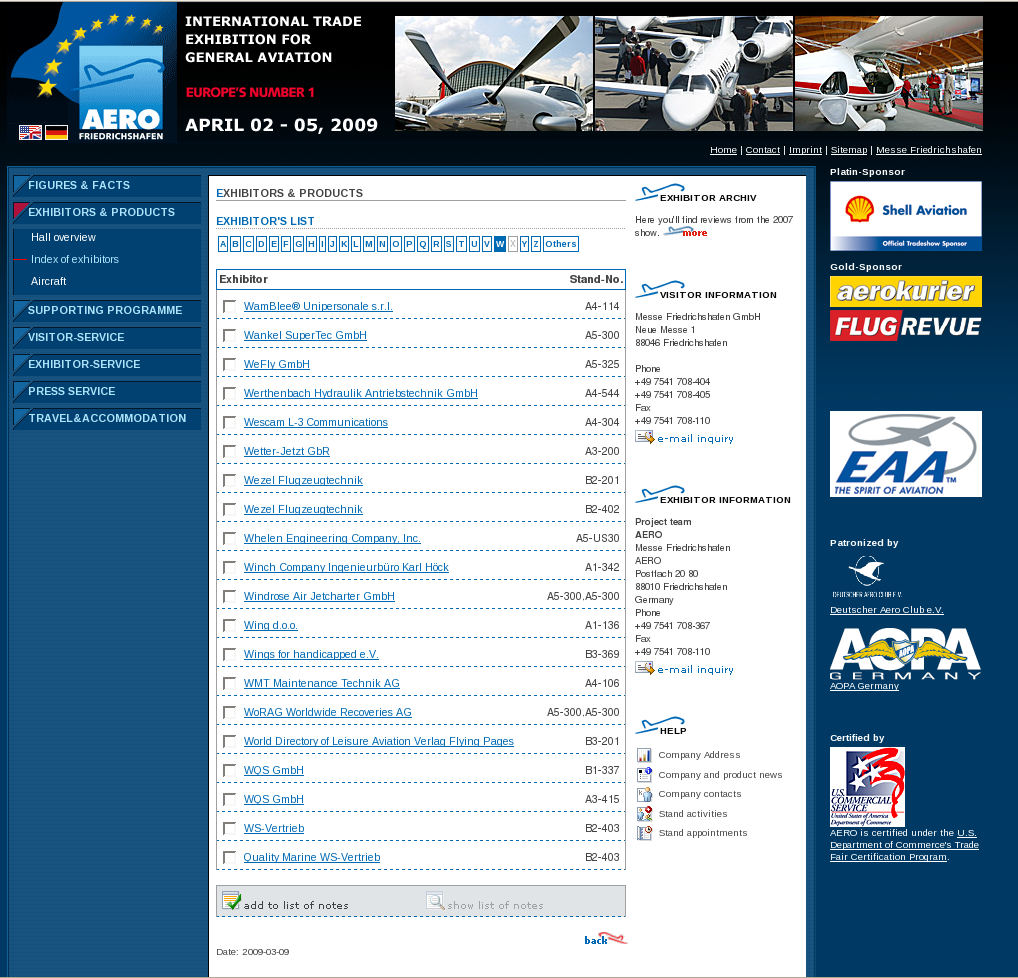
Task: Click the Company and product news icon
Action: 644,774
